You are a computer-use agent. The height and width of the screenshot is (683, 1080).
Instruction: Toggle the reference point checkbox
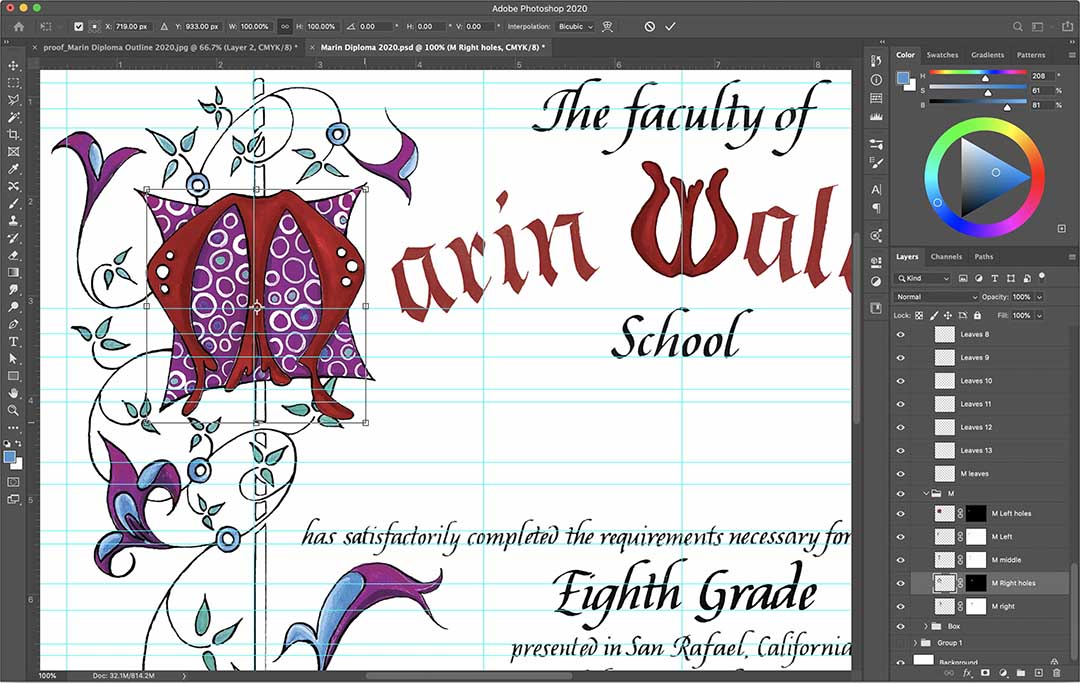click(79, 26)
